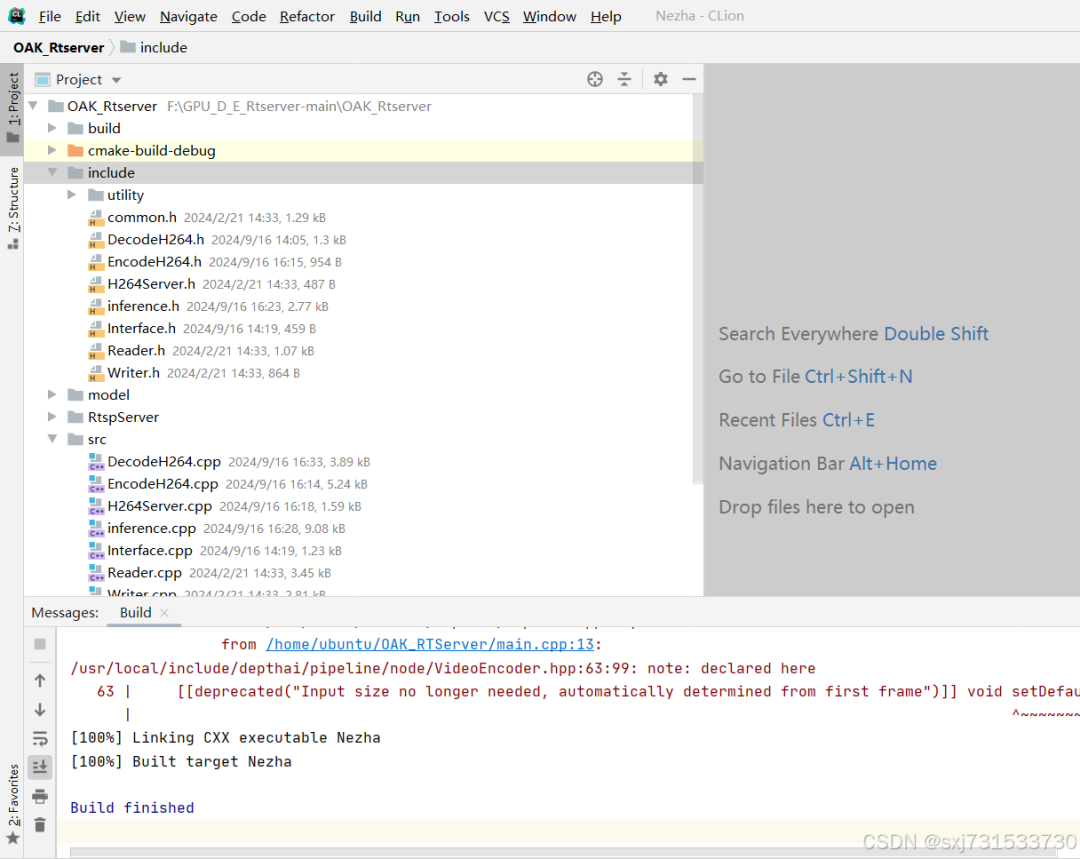Jump to previous message with up arrow
1080x859 pixels.
(x=40, y=680)
